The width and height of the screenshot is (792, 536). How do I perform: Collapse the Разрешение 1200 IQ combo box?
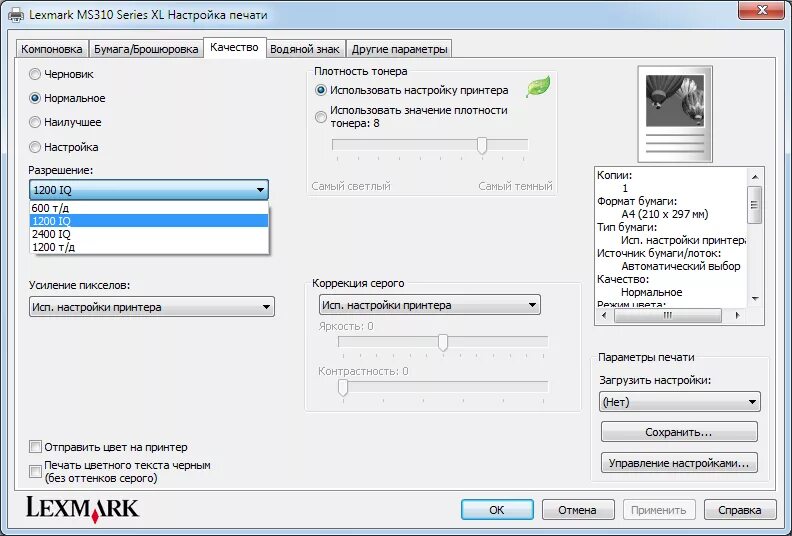(x=148, y=190)
